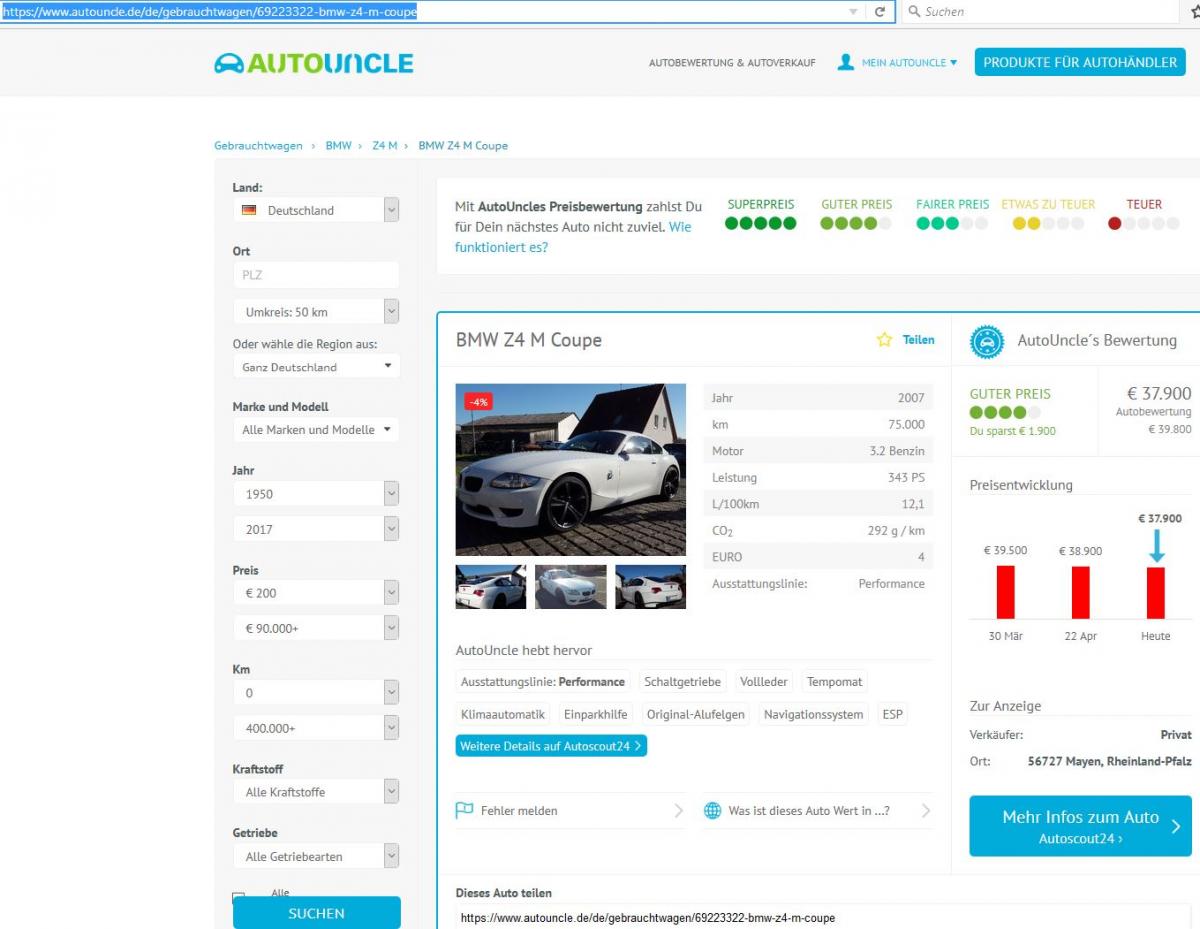Select the first small car thumbnail

(x=490, y=587)
